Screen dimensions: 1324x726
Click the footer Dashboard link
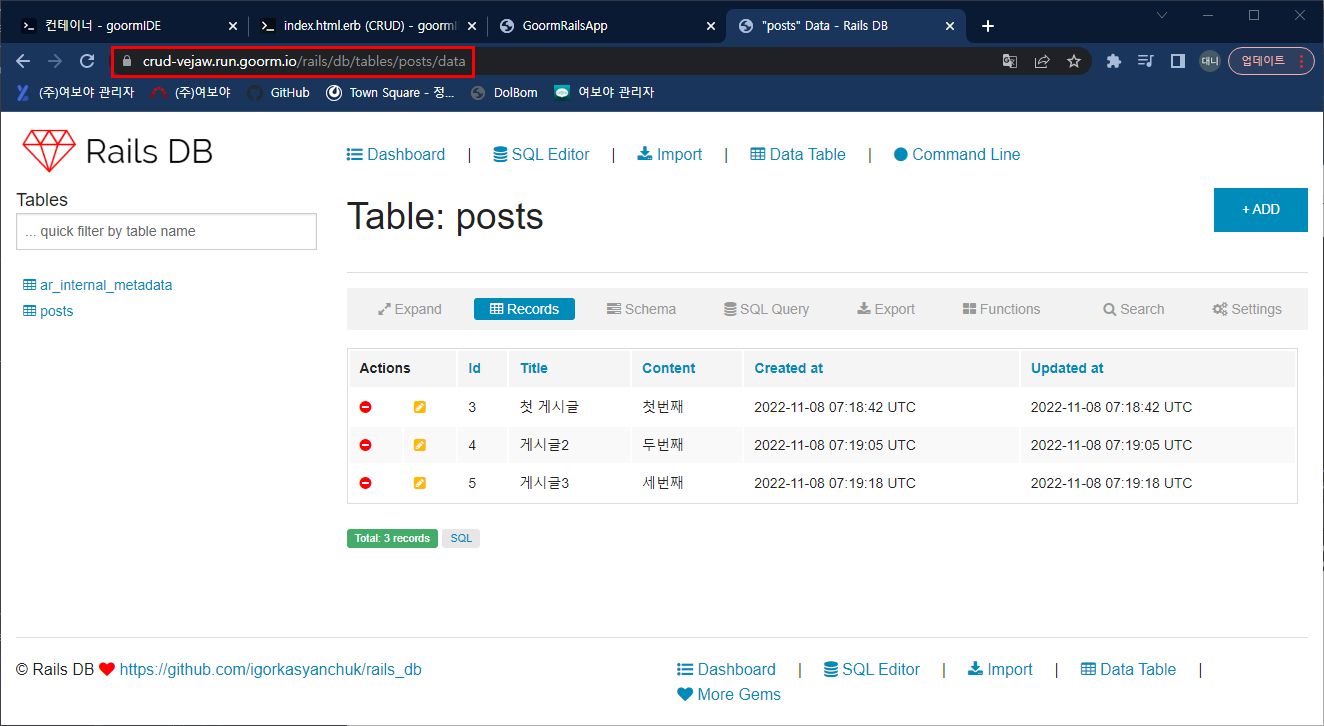coord(726,670)
